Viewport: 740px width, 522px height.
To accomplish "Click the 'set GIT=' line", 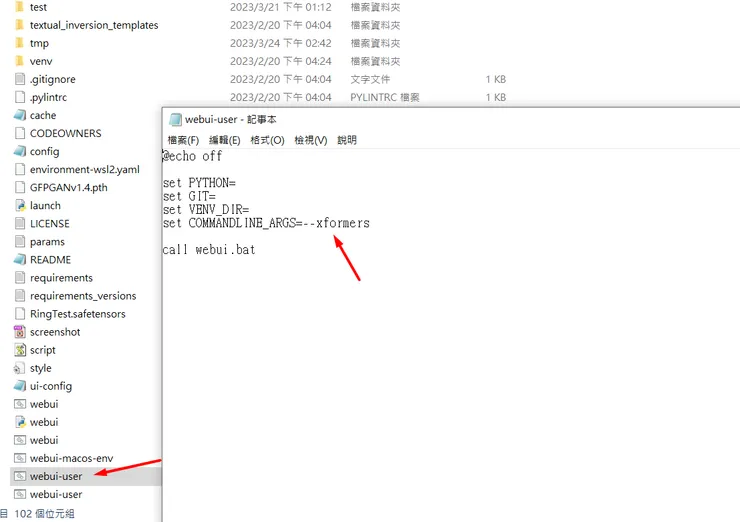I will pyautogui.click(x=189, y=196).
